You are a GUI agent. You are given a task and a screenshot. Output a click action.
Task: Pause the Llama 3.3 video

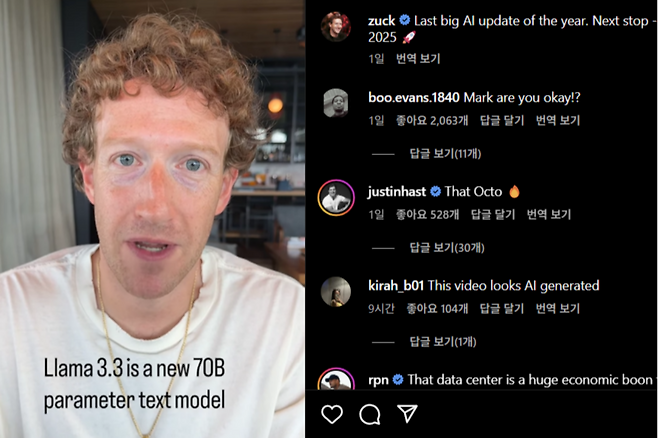(152, 219)
